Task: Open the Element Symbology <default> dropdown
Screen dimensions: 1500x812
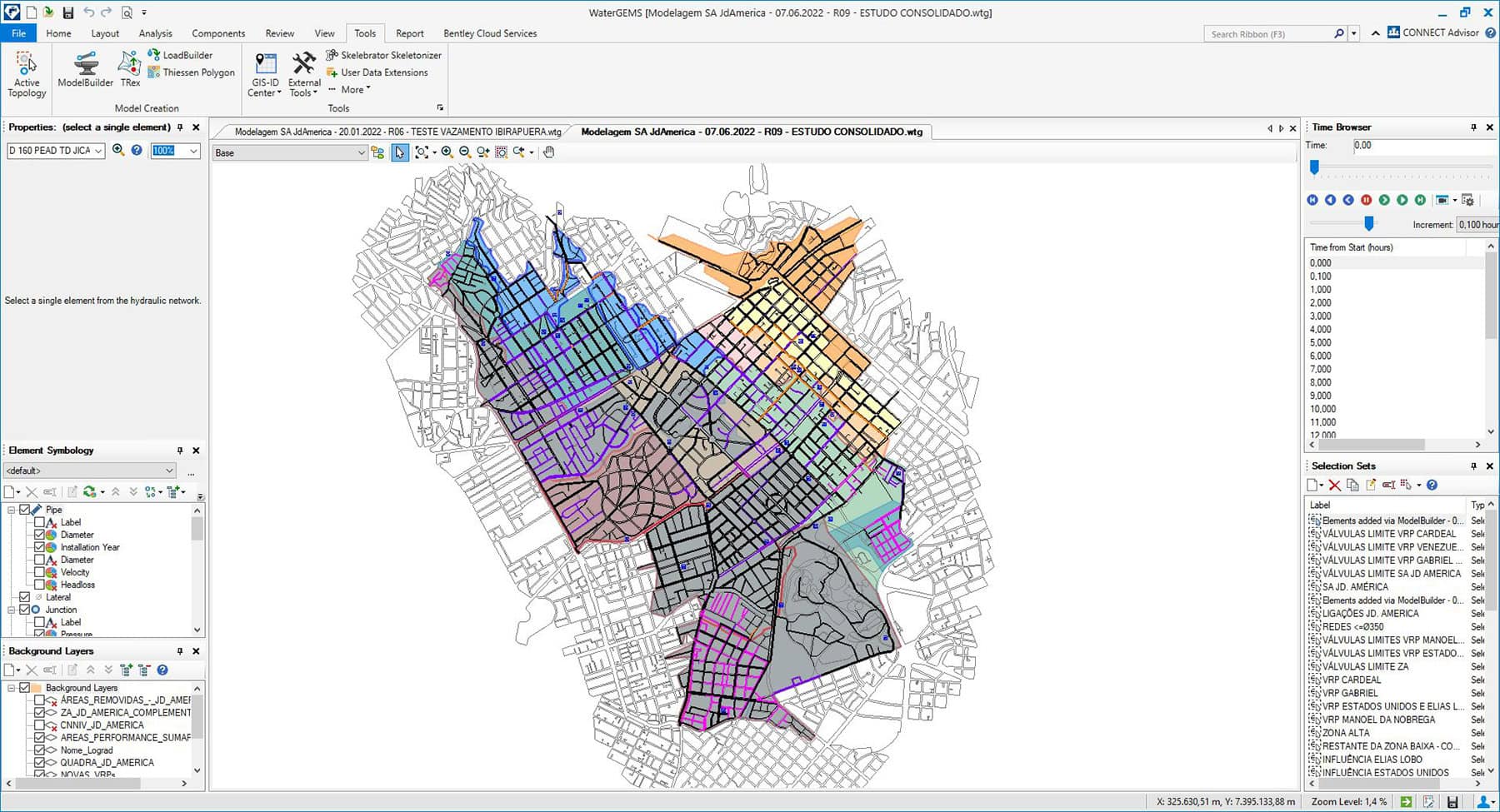Action: 89,471
